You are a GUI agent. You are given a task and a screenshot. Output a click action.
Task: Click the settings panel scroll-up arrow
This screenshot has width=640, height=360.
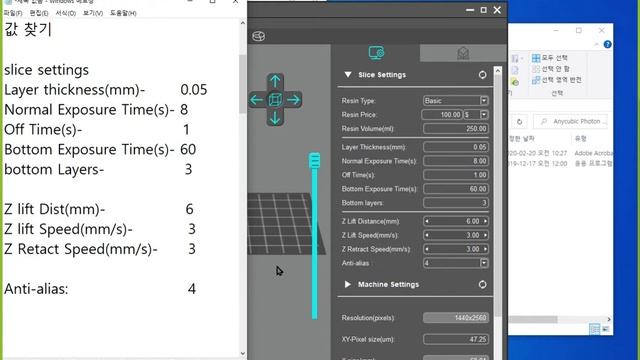point(498,71)
